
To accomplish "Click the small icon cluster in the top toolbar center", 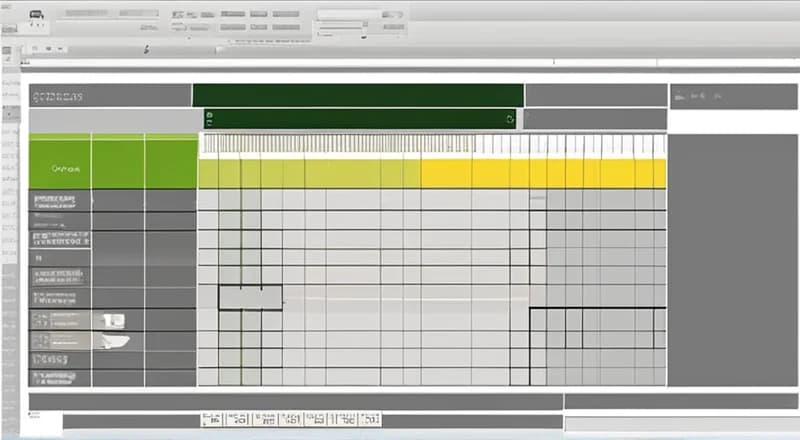I will click(x=183, y=16).
